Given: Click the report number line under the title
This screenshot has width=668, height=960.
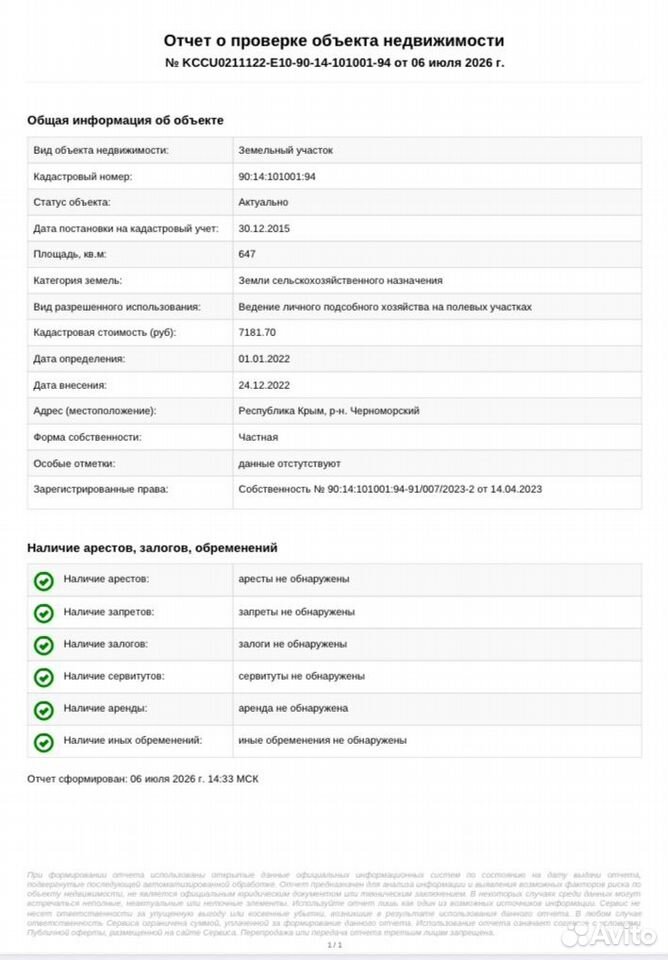Looking at the screenshot, I should pos(334,62).
